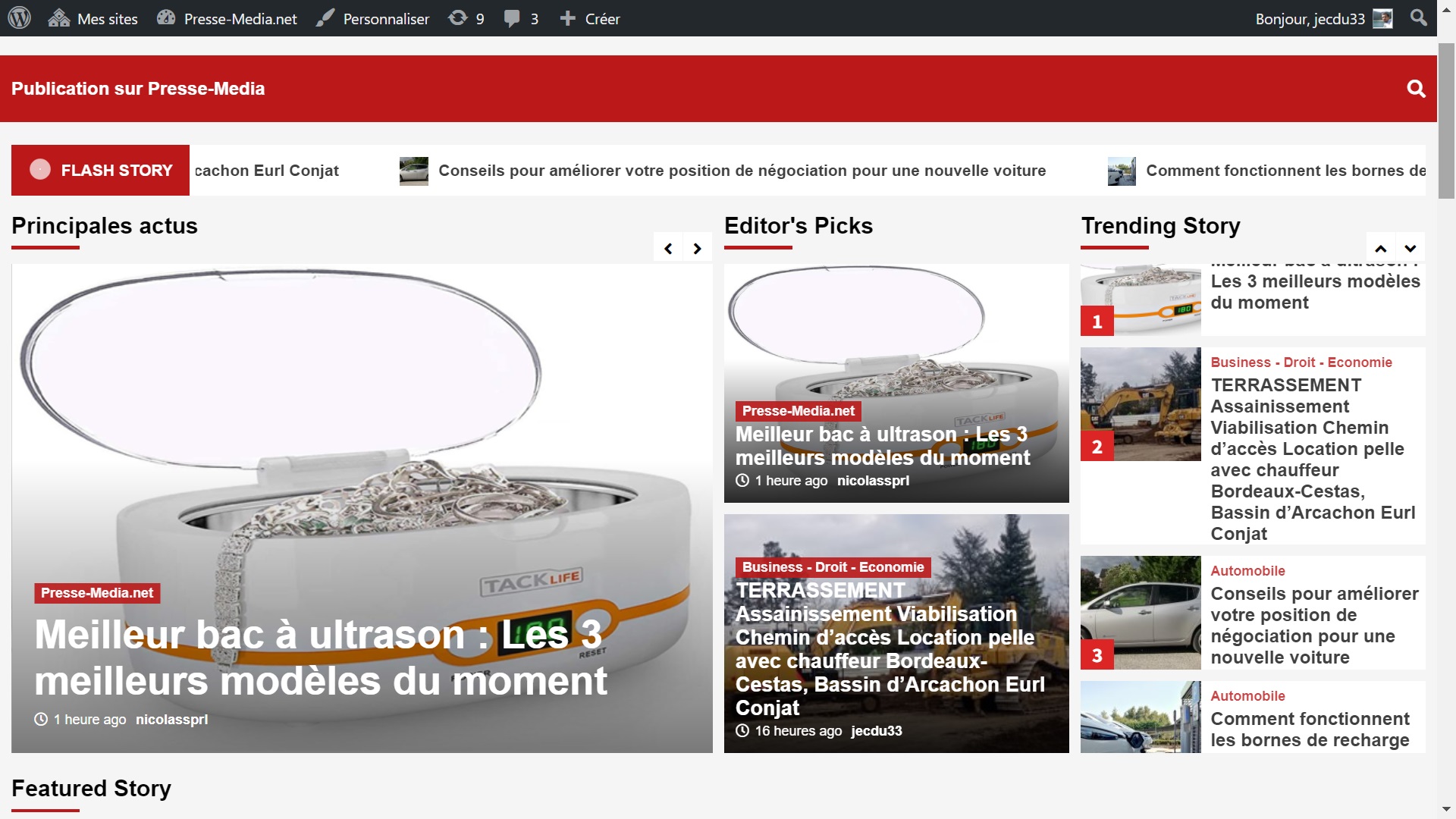Open trending Comment fonctionnent les bornes story
This screenshot has height=819, width=1456.
pyautogui.click(x=1310, y=730)
